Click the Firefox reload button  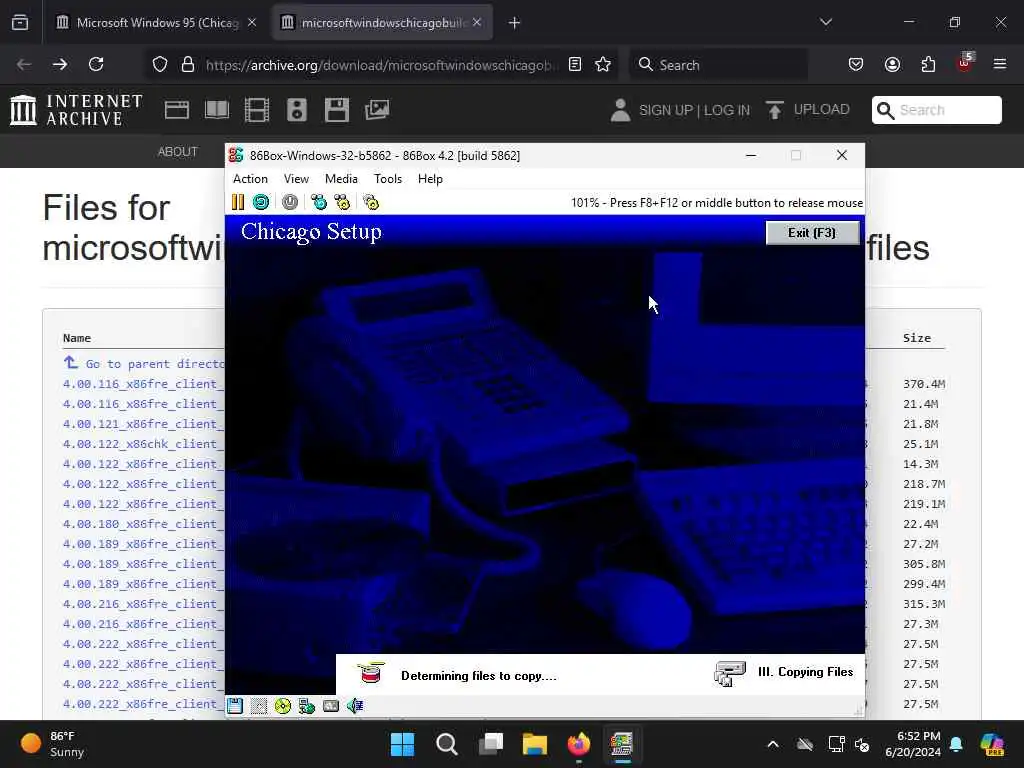click(96, 64)
